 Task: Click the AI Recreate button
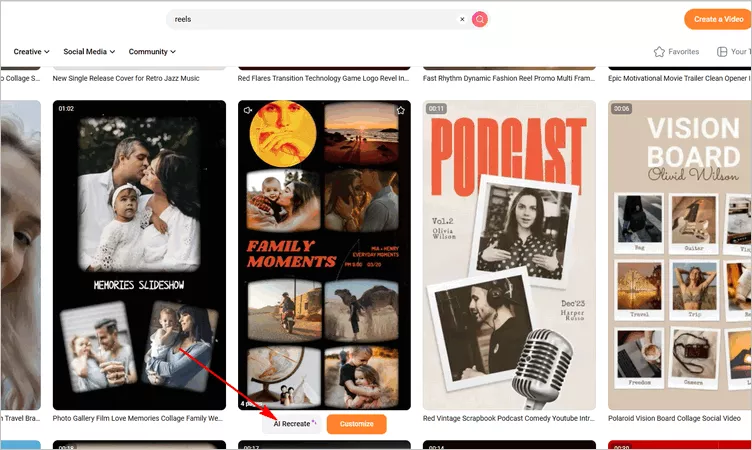pos(292,424)
